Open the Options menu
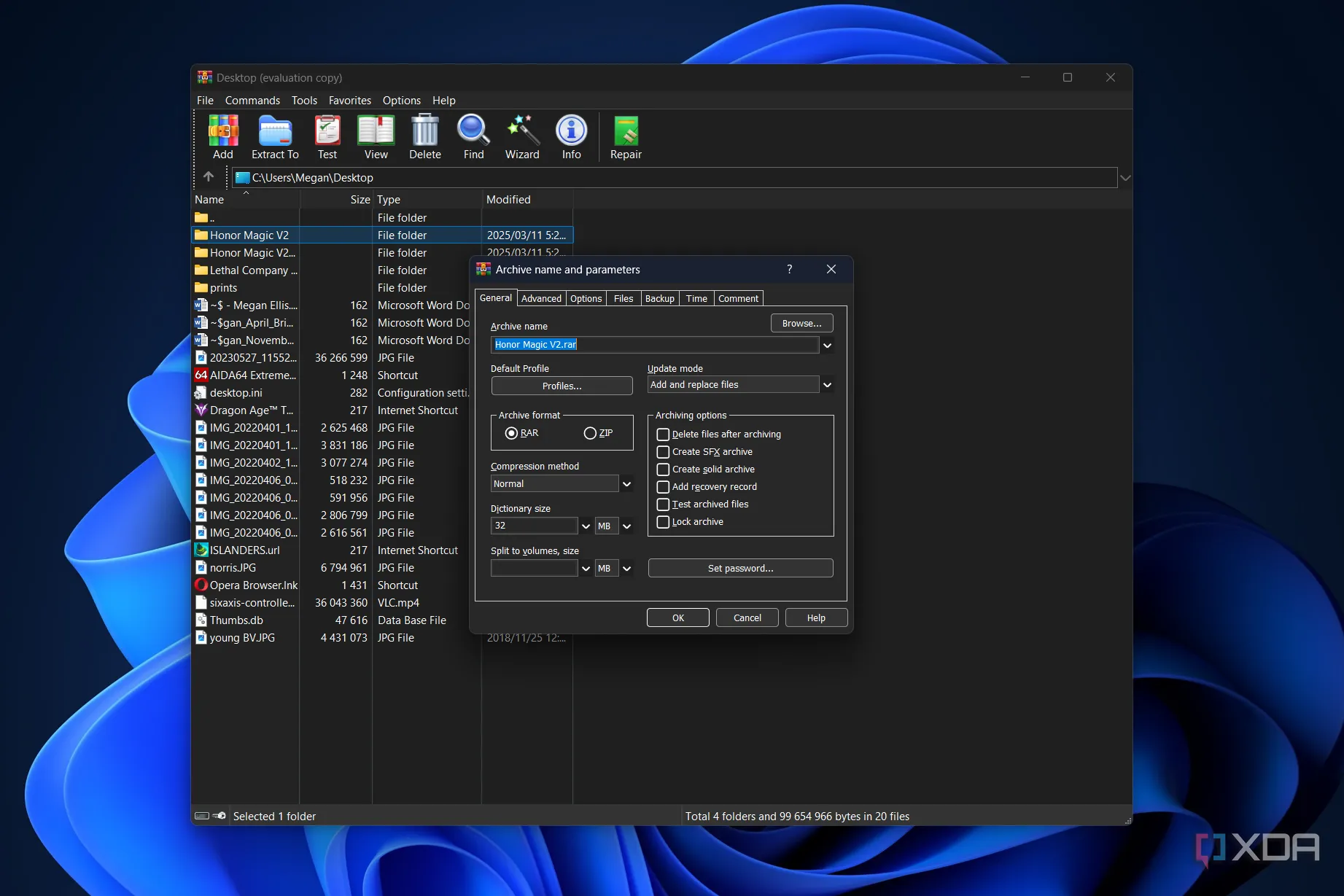This screenshot has height=896, width=1344. click(401, 101)
